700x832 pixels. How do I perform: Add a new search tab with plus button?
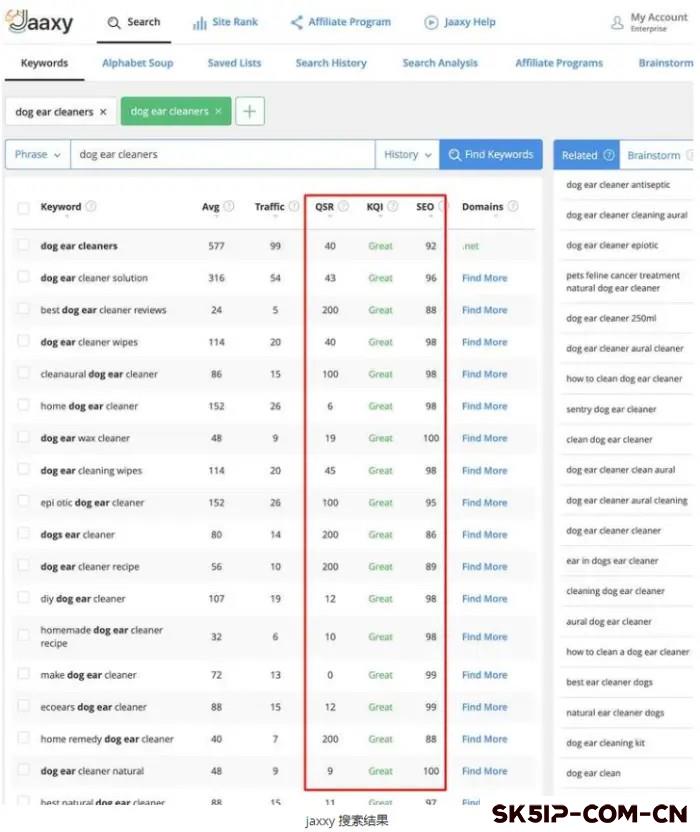click(x=249, y=111)
